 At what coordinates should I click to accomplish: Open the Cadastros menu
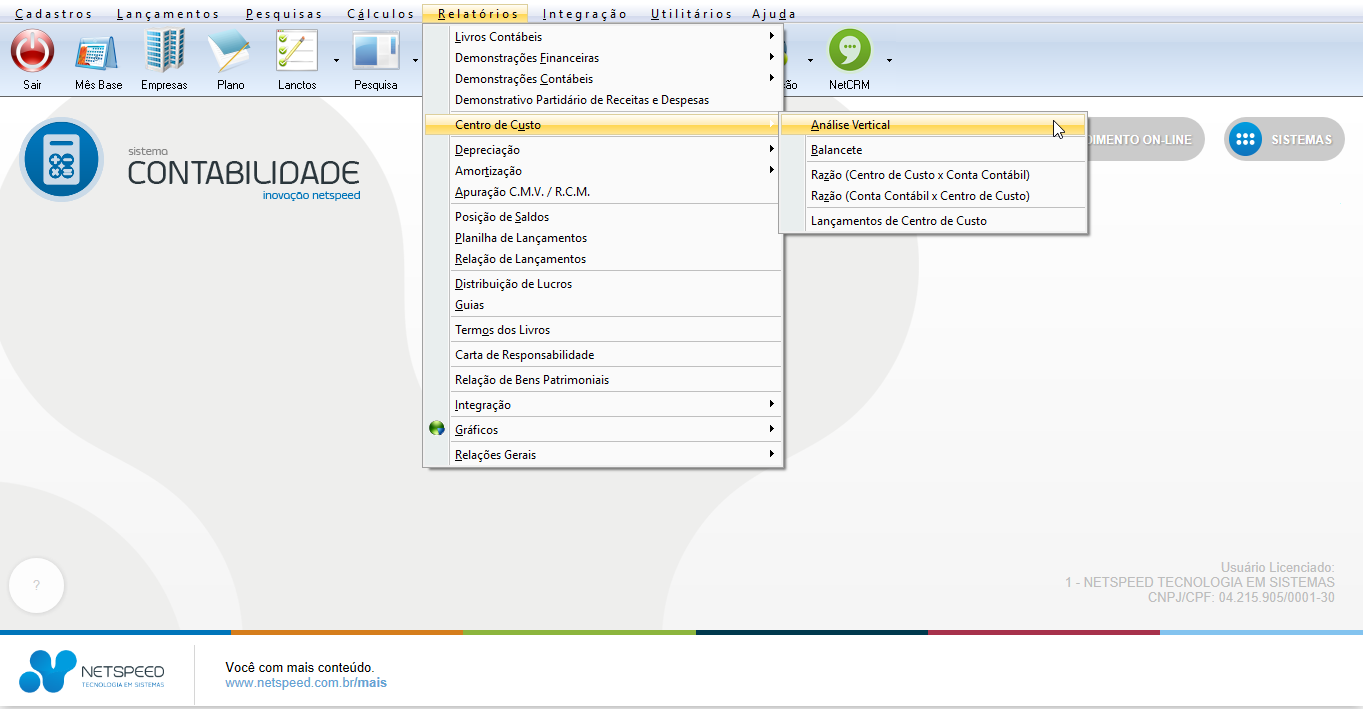54,14
